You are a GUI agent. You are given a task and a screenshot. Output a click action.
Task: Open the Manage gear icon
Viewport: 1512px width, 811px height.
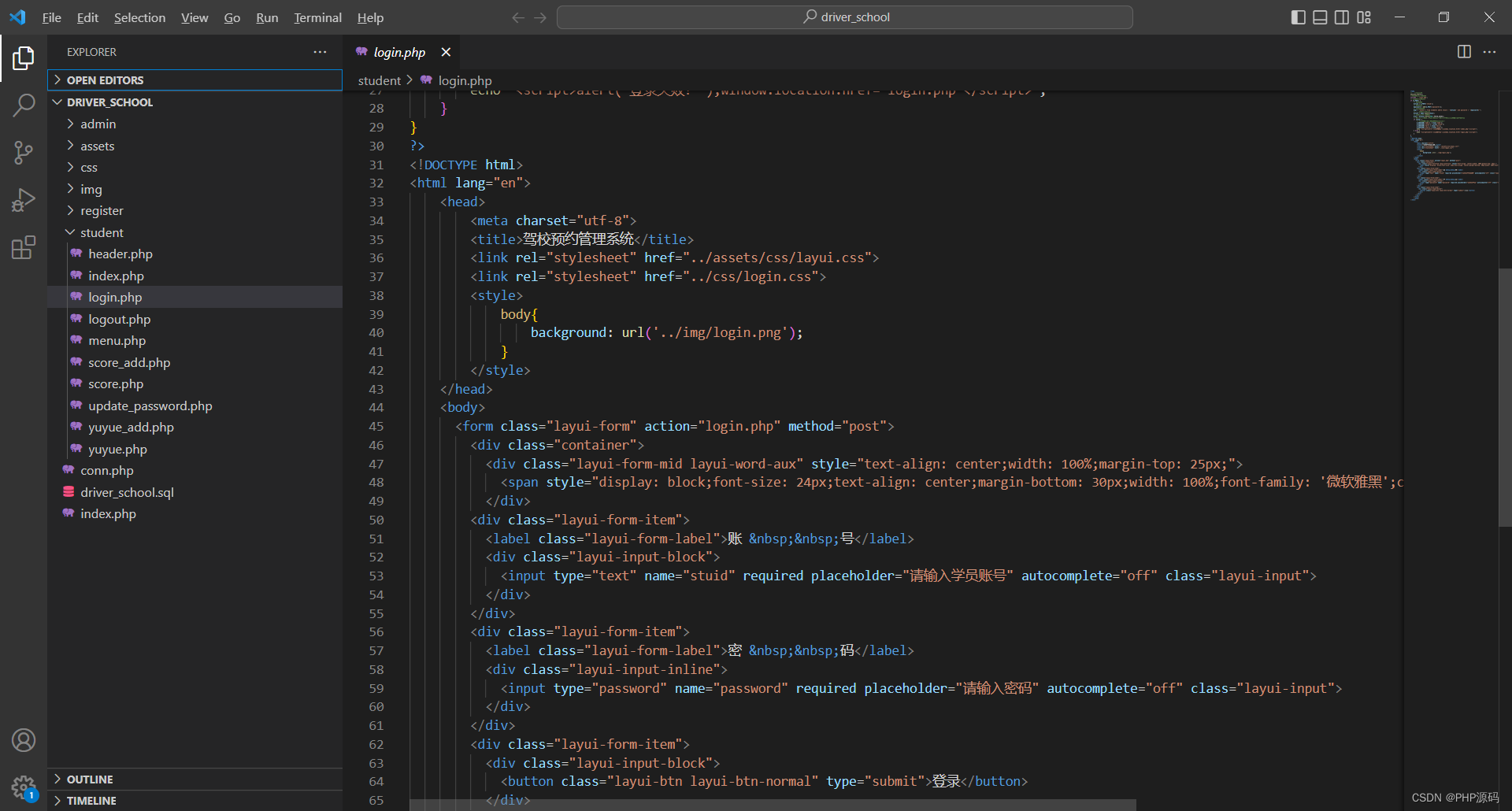pos(24,787)
